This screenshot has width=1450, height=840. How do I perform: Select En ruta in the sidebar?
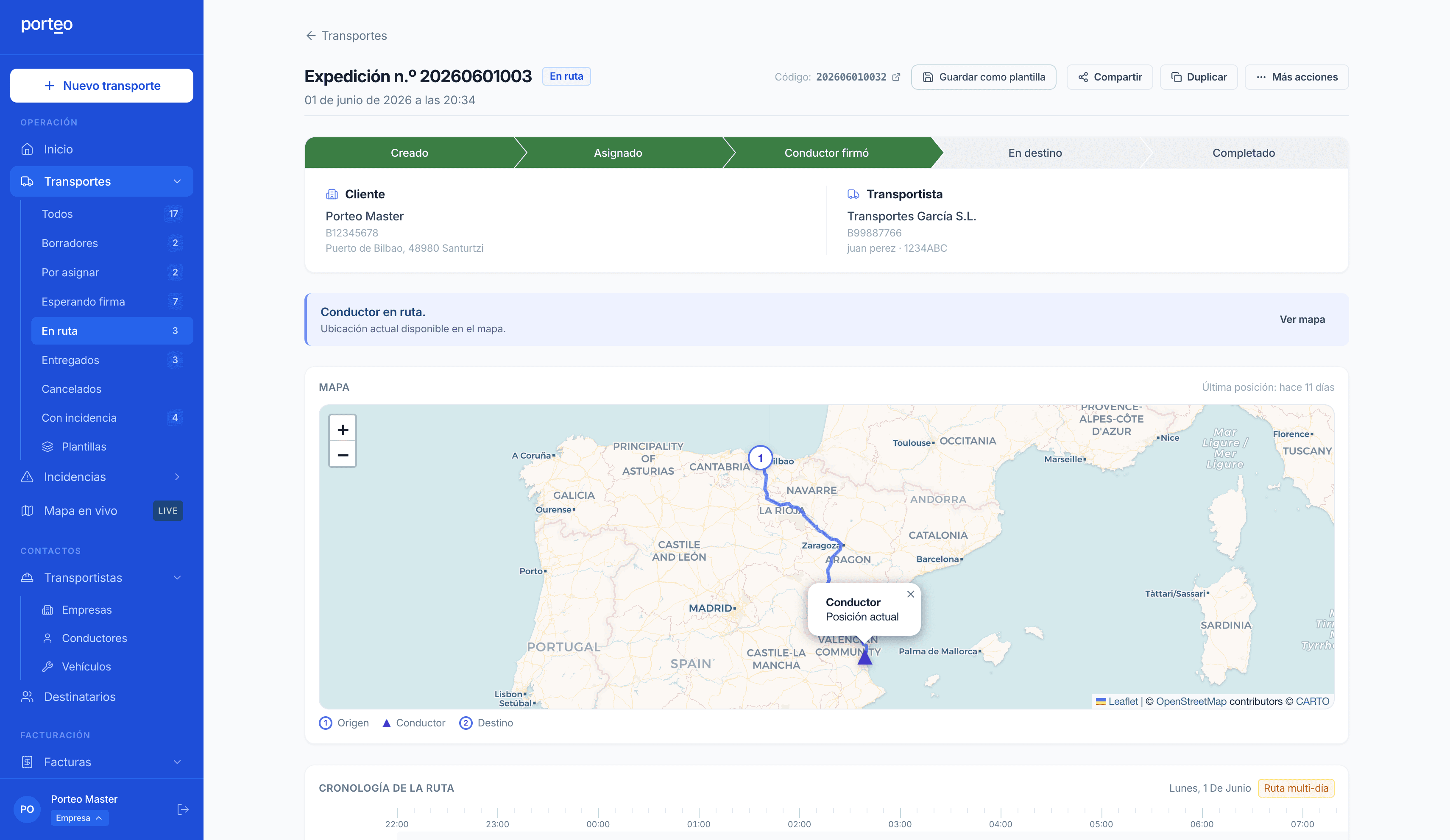coord(112,331)
